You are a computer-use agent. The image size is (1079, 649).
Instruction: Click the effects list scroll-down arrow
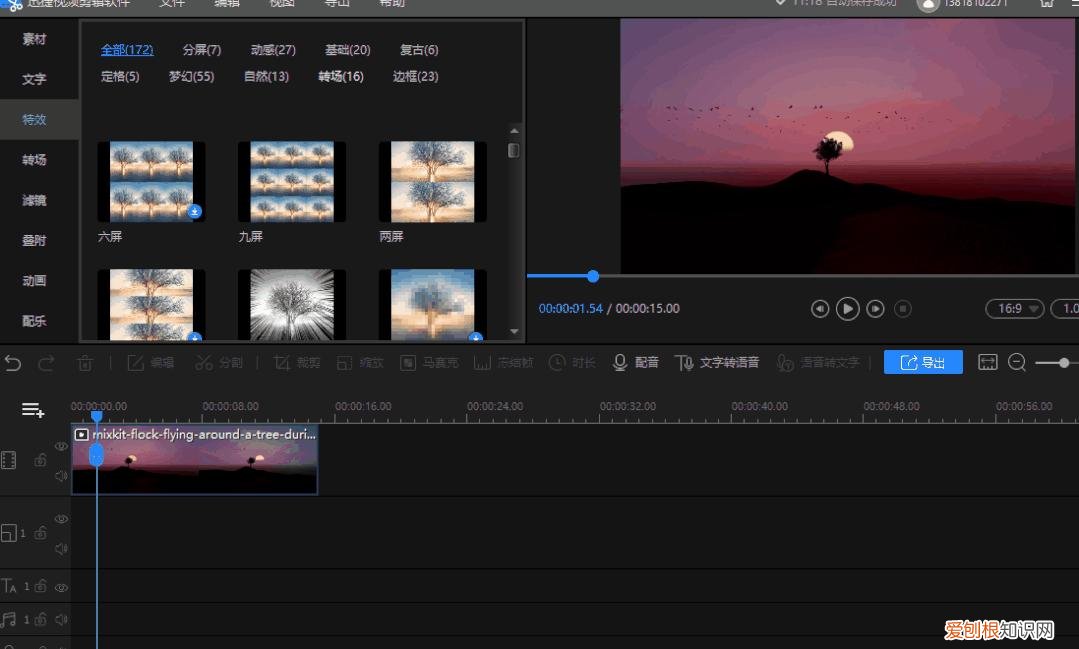tap(514, 331)
